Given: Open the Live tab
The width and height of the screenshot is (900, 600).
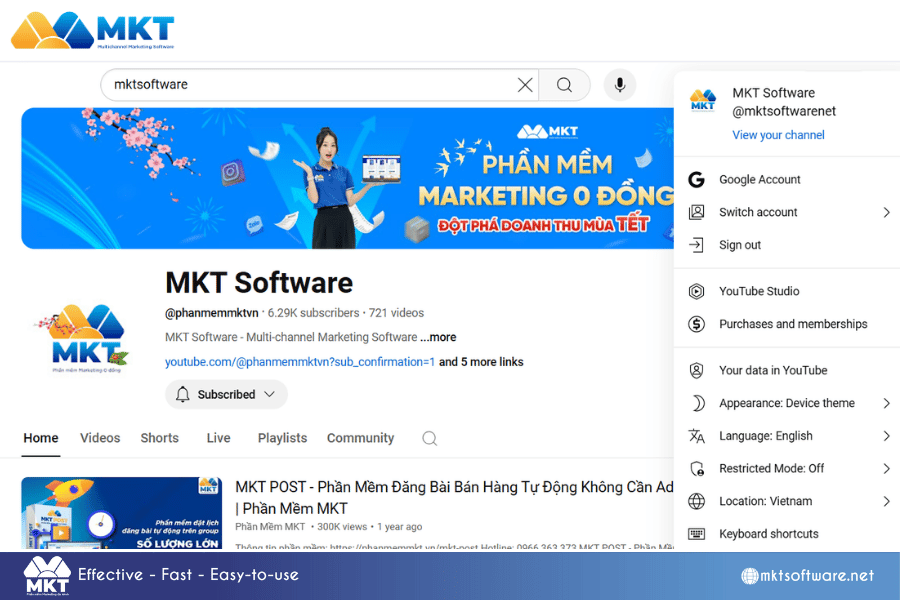Looking at the screenshot, I should [x=218, y=438].
